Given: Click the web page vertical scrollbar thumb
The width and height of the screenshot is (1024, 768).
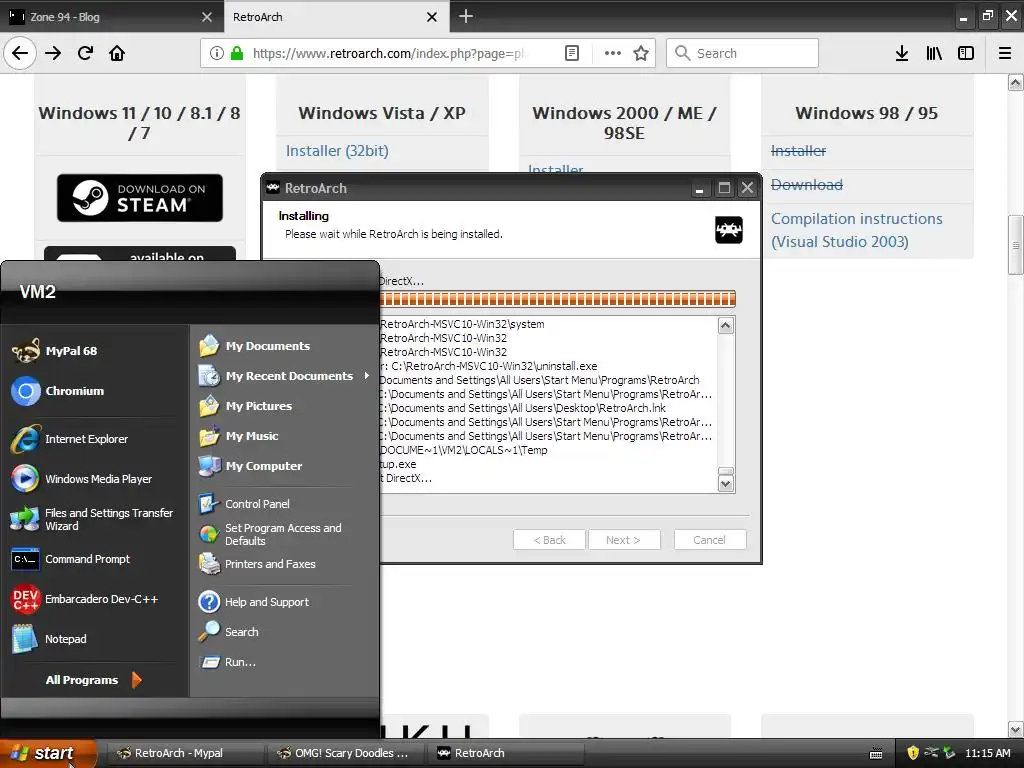Looking at the screenshot, I should tap(1015, 245).
